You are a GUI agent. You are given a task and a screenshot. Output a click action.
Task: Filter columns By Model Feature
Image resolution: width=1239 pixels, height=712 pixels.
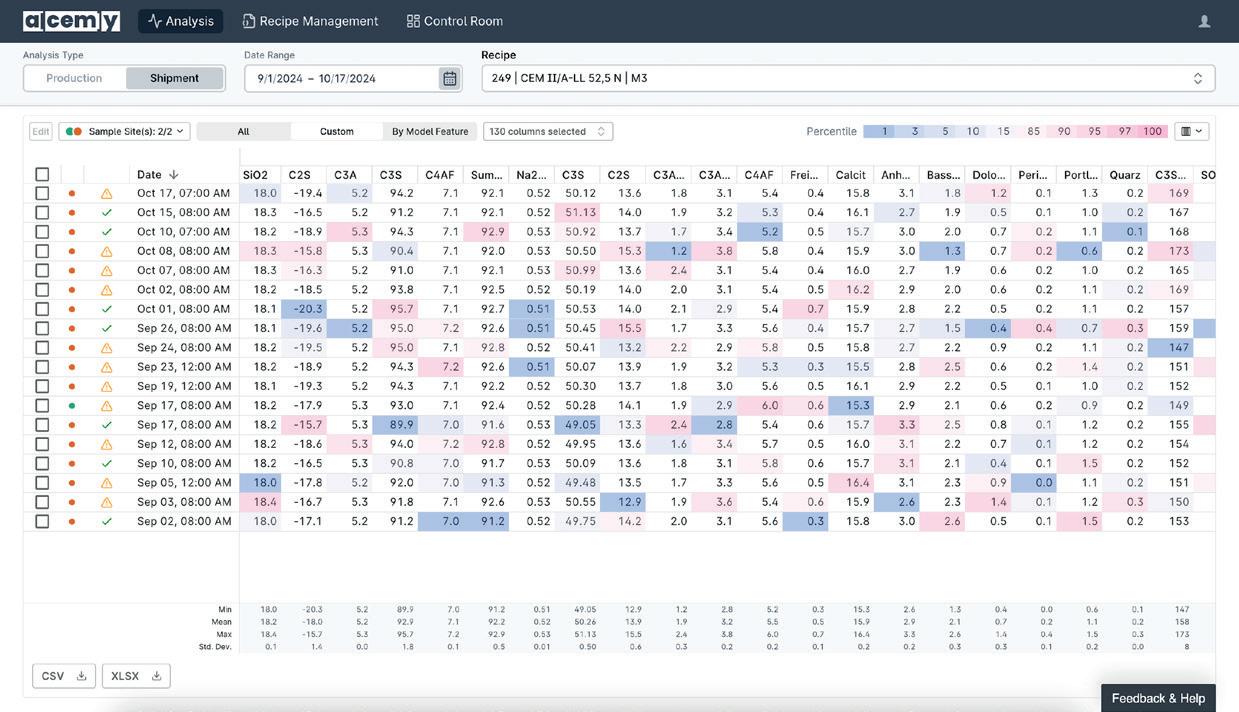430,131
